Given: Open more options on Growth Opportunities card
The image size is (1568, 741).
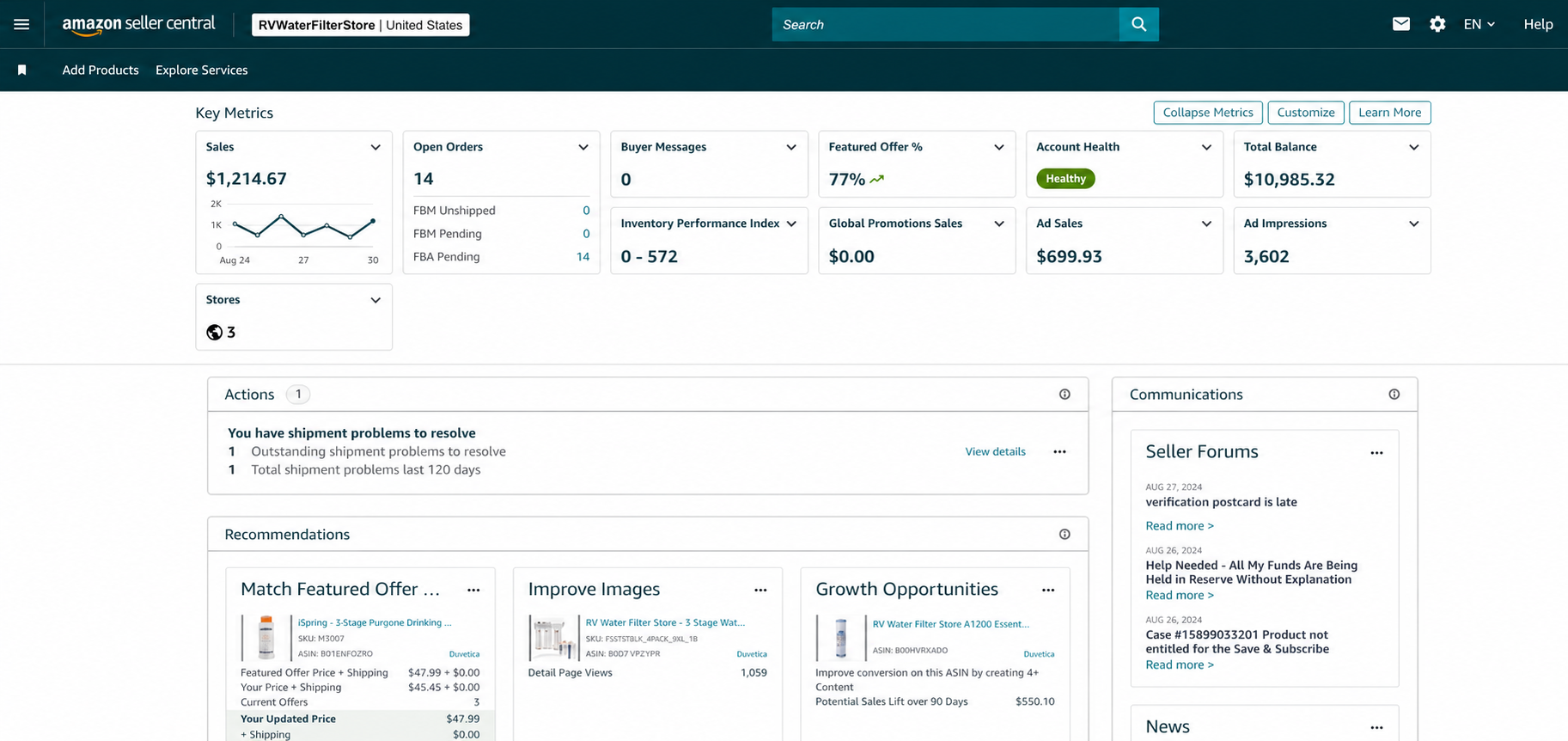Looking at the screenshot, I should (1048, 590).
